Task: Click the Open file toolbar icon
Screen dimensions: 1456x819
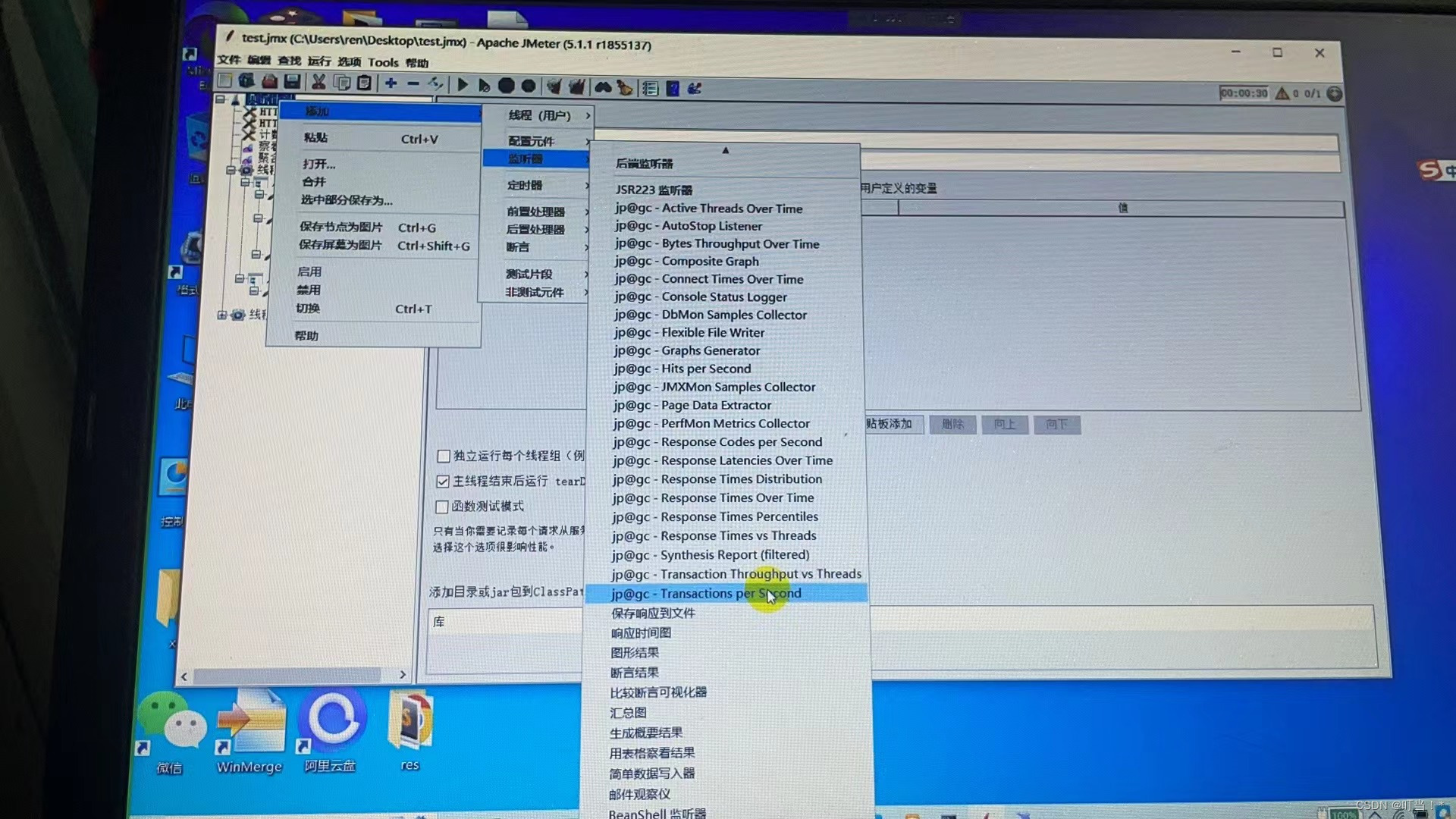Action: click(270, 82)
